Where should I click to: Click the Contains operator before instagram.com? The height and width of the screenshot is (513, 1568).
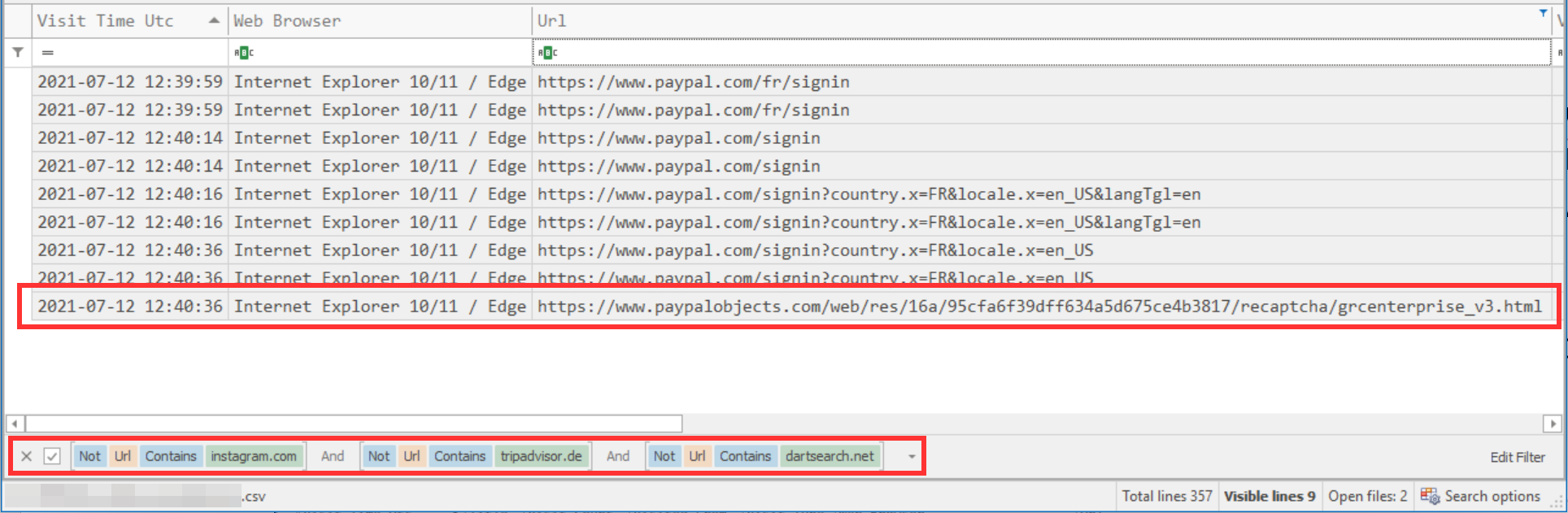click(171, 456)
